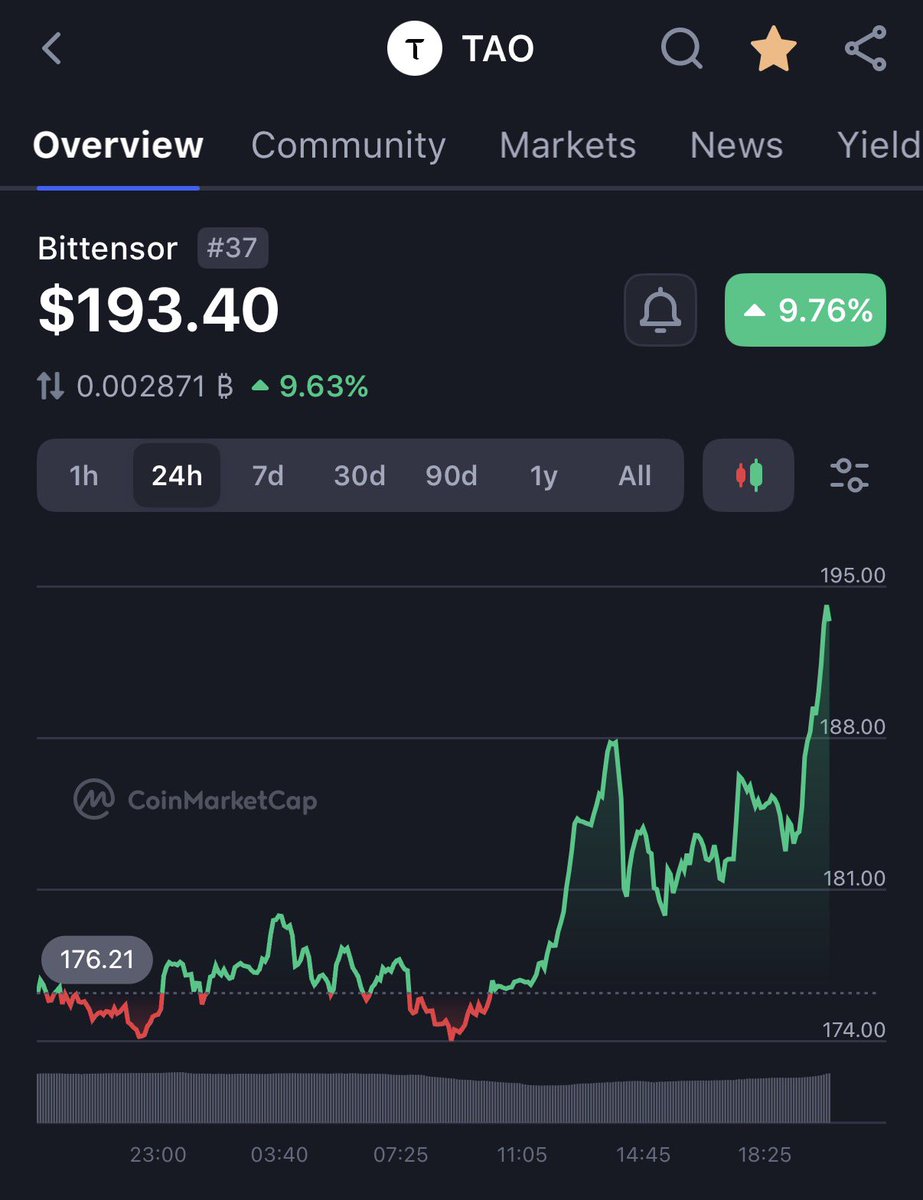Tap the TAO title text
This screenshot has height=1200, width=923.
[x=497, y=48]
